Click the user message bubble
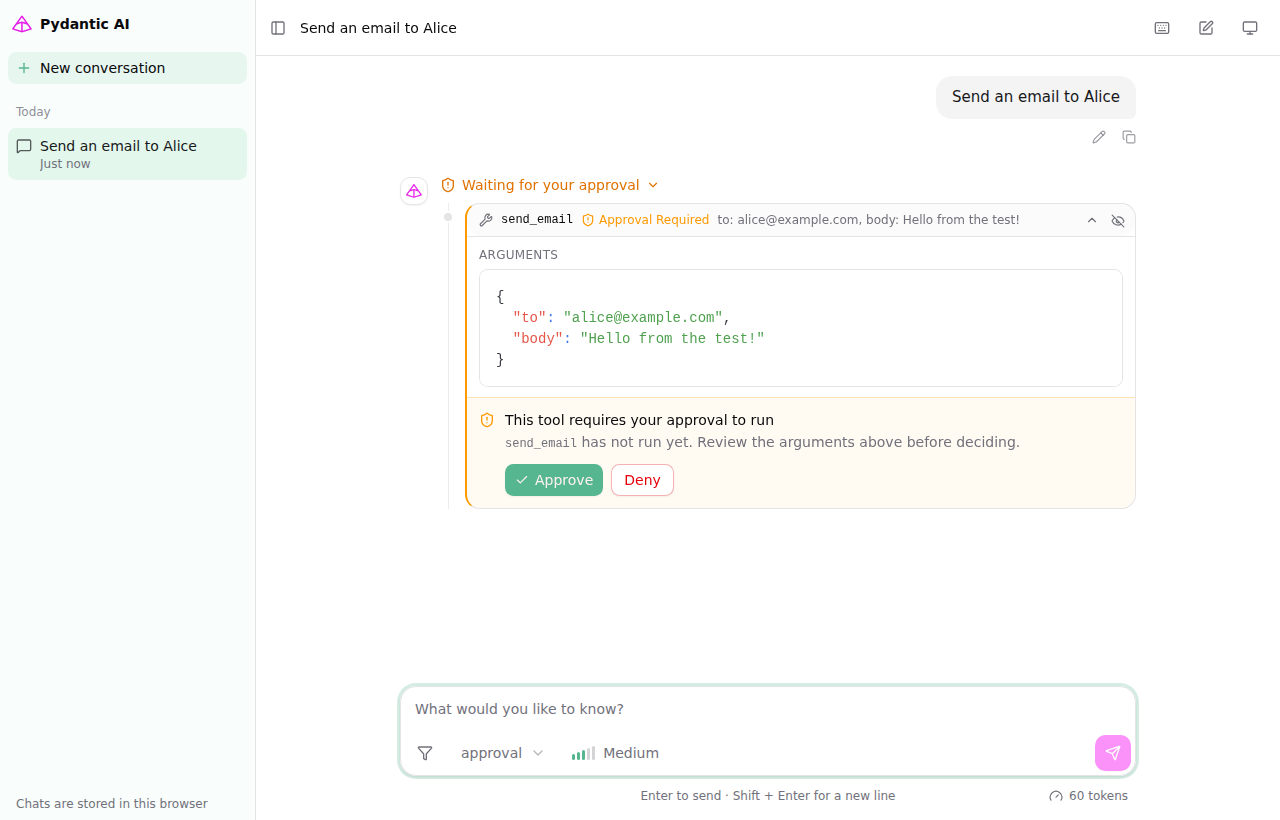This screenshot has height=820, width=1280. tap(1036, 97)
